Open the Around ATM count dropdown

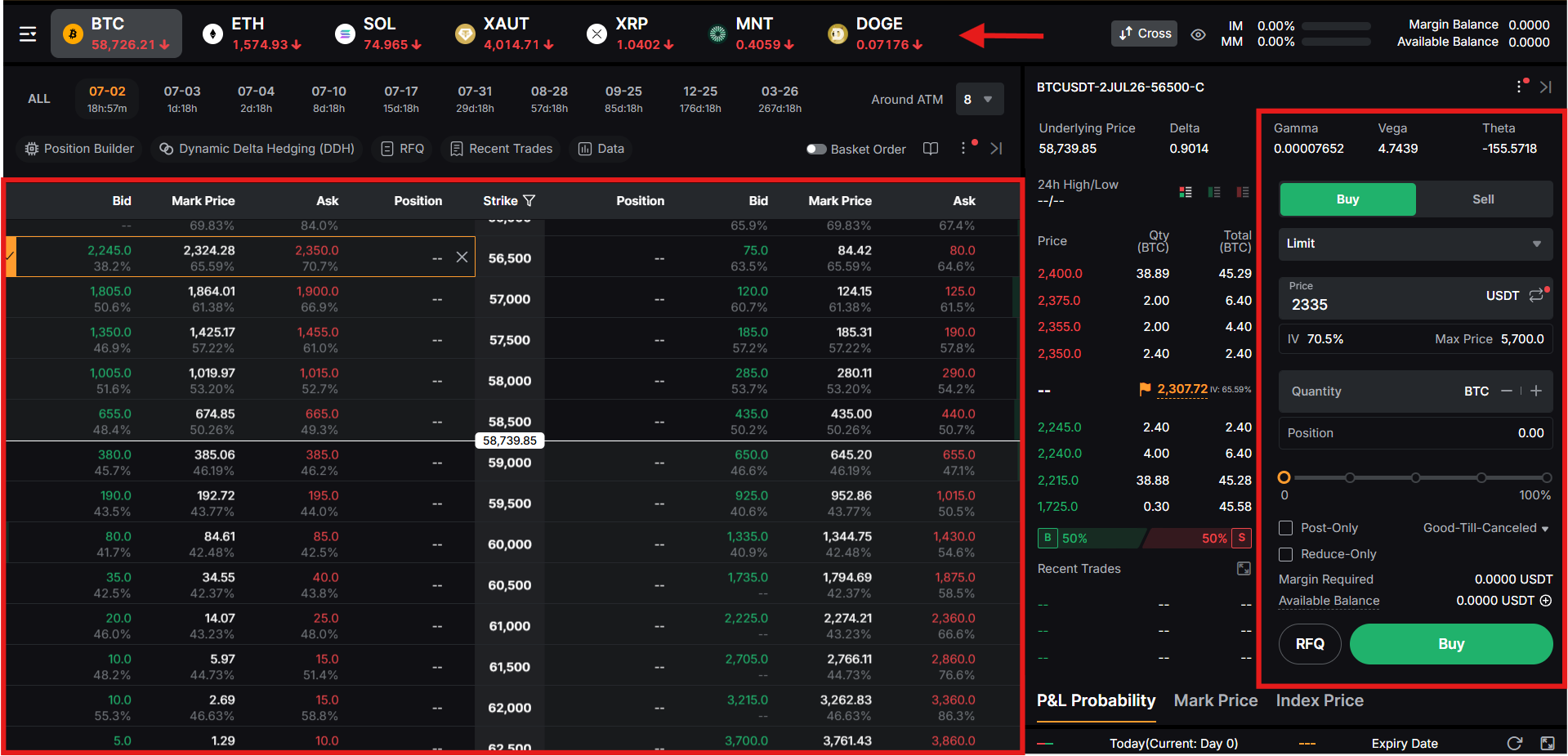[979, 99]
